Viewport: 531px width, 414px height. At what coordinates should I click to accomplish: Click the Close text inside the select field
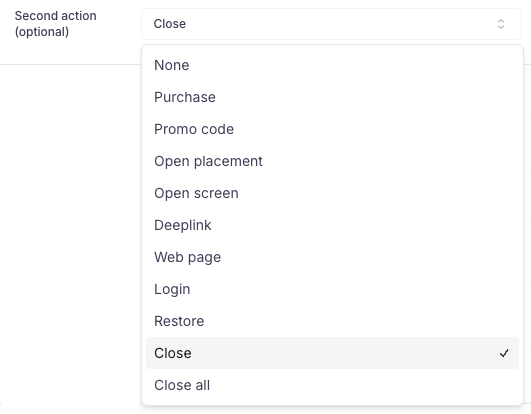pos(170,24)
